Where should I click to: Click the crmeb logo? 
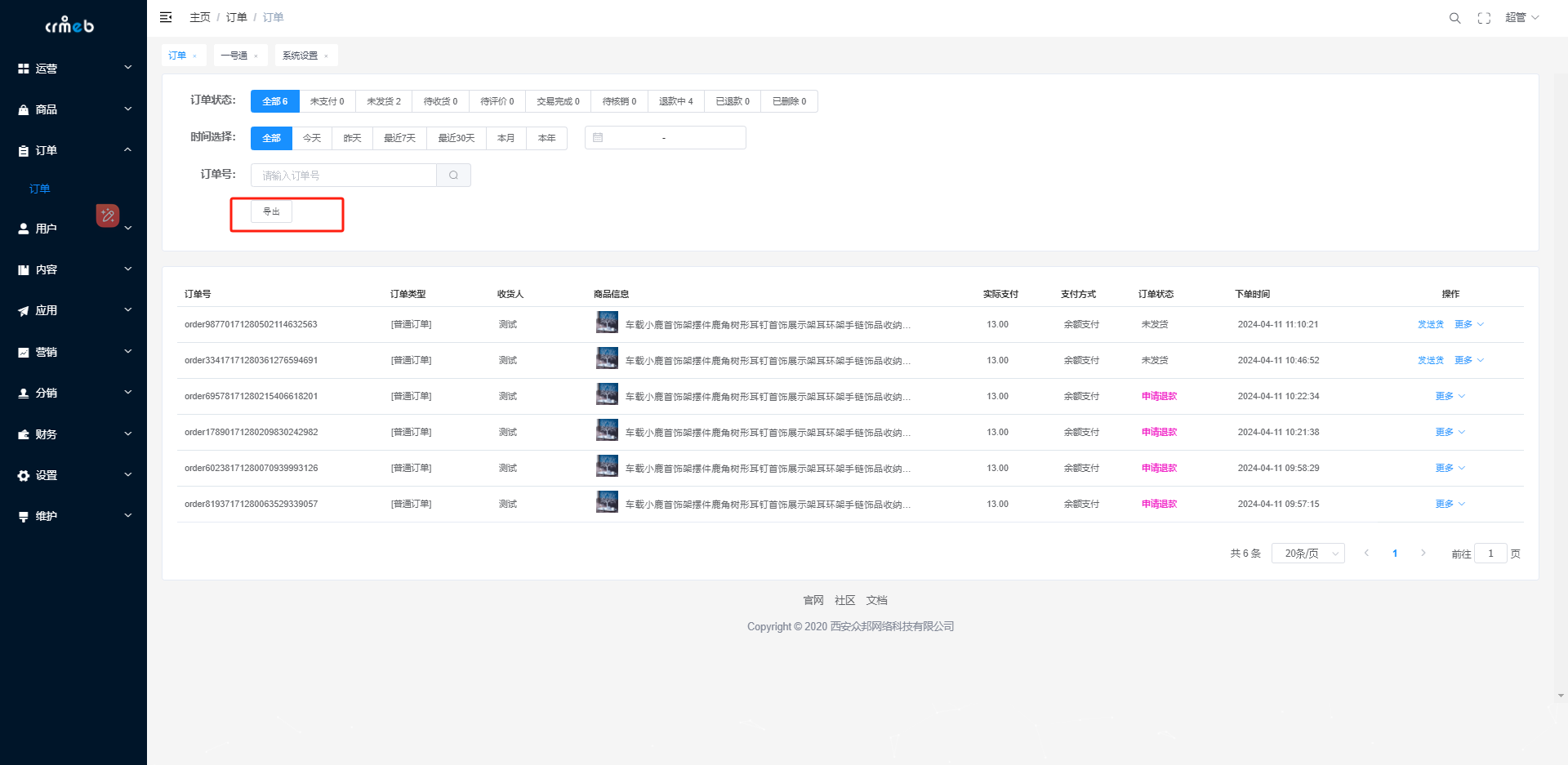pos(69,25)
